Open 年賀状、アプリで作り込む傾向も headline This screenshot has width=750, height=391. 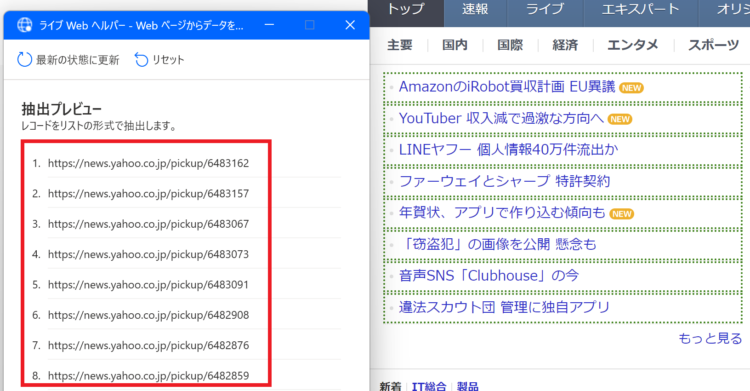(502, 213)
